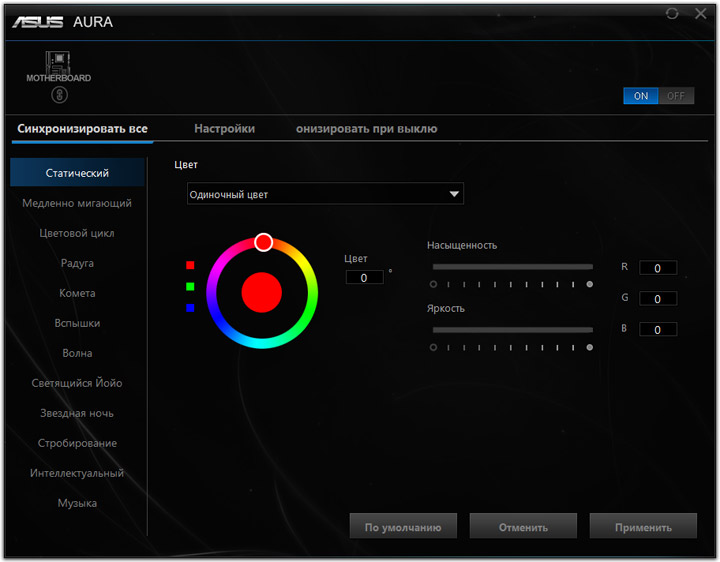The height and width of the screenshot is (562, 720).
Task: Select the Цветовой цикл effect
Action: (77, 233)
